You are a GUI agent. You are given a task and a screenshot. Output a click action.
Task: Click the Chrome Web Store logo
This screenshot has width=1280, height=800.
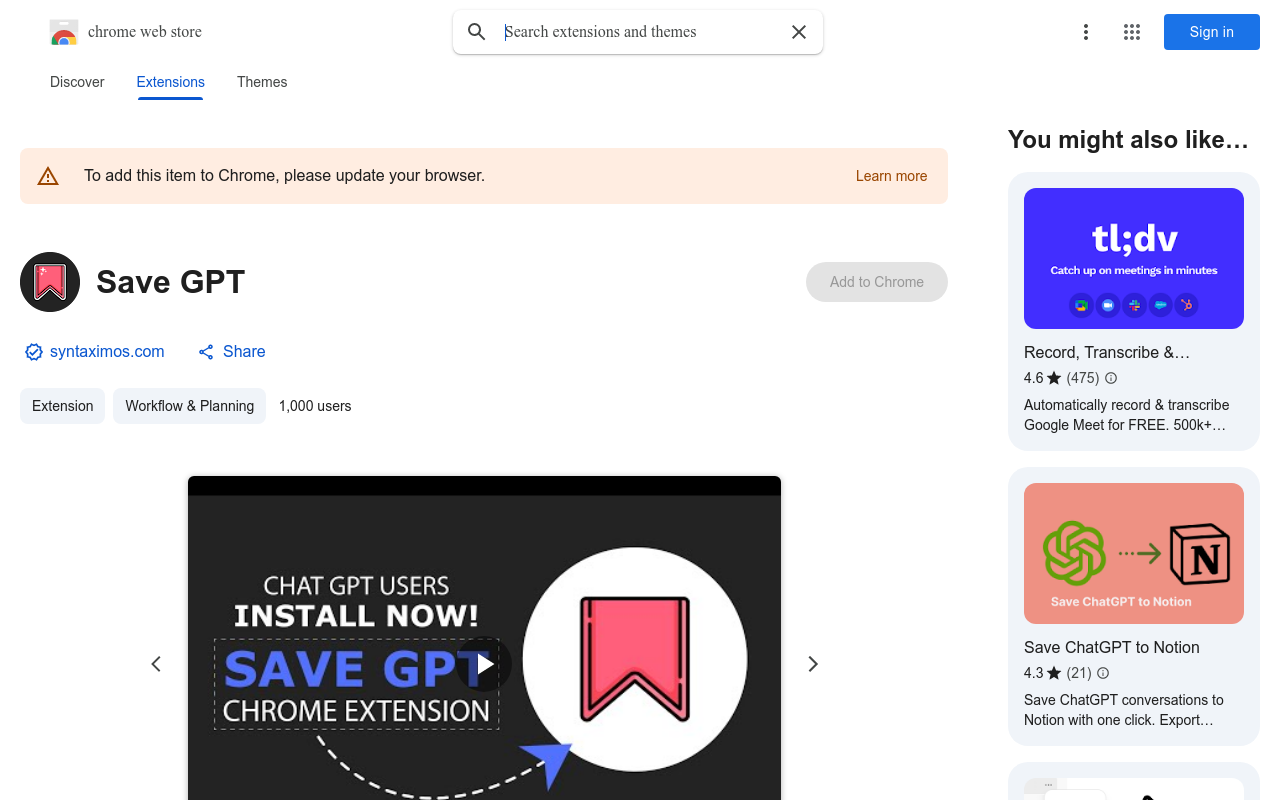64,32
